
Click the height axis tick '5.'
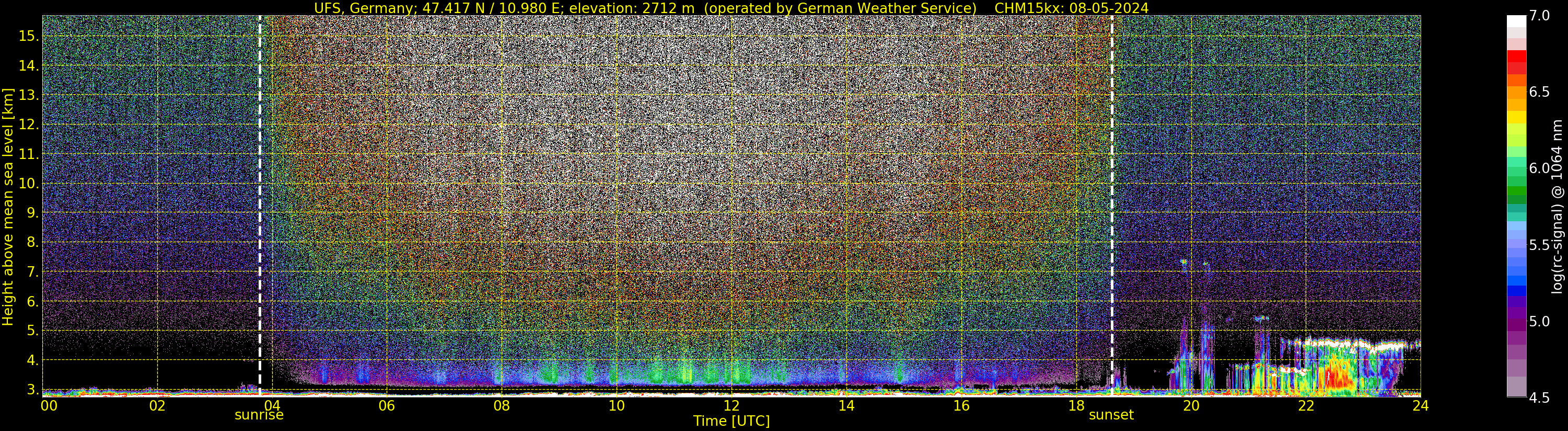click(32, 331)
